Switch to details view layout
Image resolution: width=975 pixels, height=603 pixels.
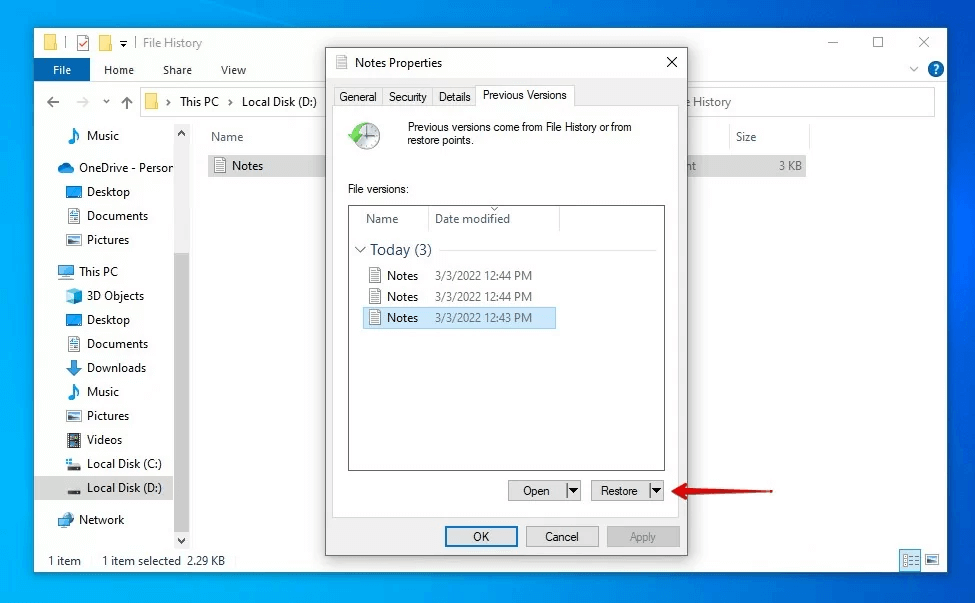click(x=910, y=560)
